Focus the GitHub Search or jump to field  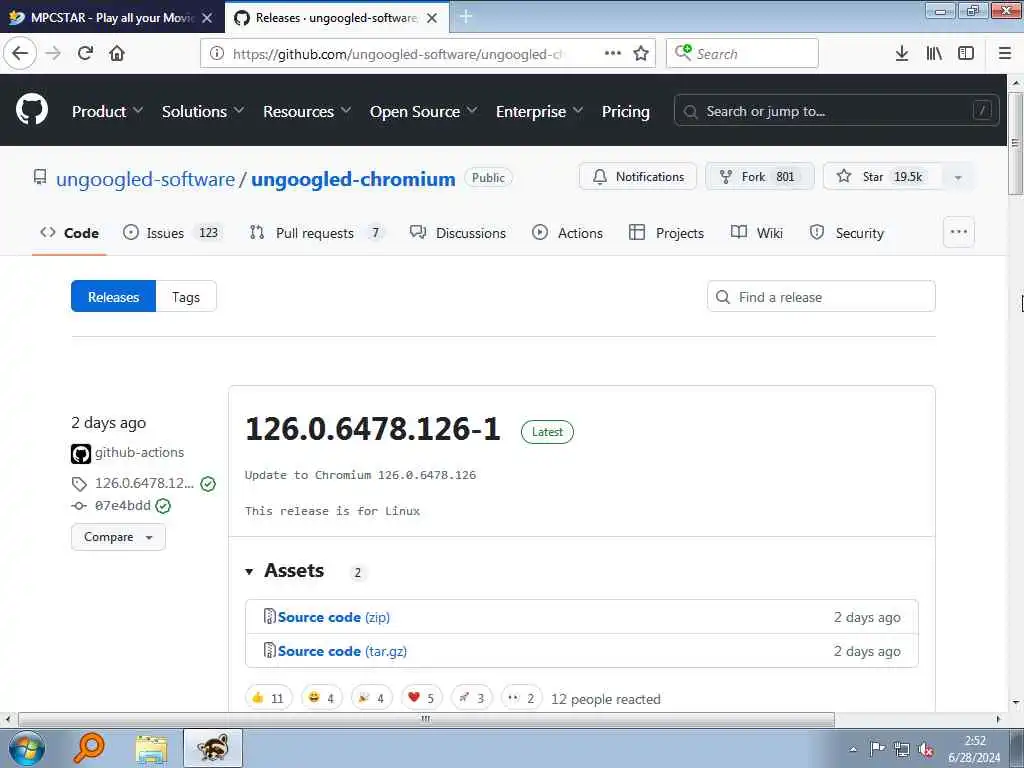click(837, 111)
